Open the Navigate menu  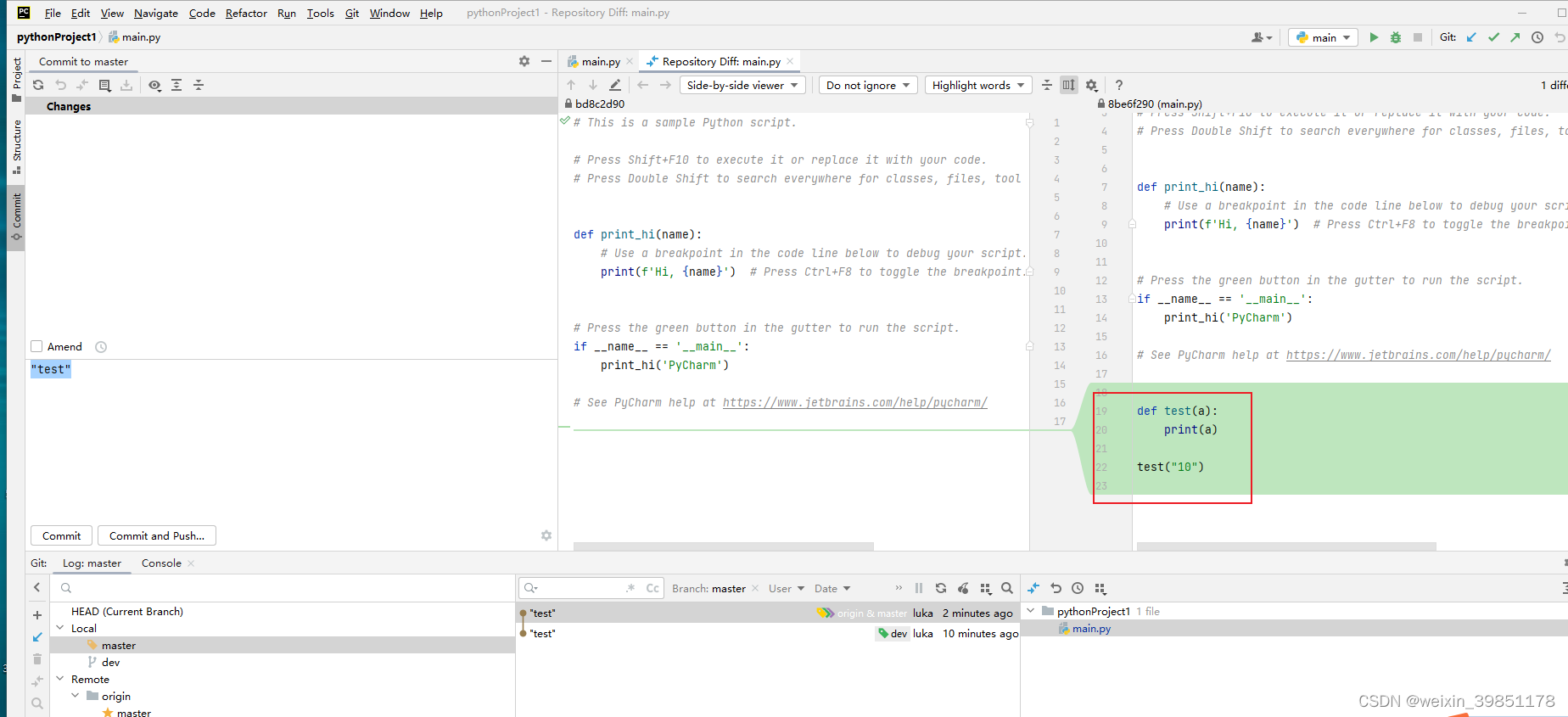tap(156, 13)
